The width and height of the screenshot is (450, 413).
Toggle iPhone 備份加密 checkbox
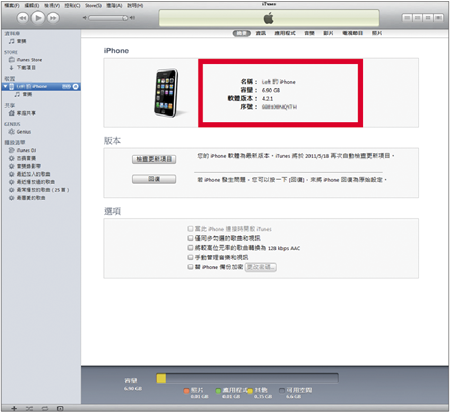(190, 267)
